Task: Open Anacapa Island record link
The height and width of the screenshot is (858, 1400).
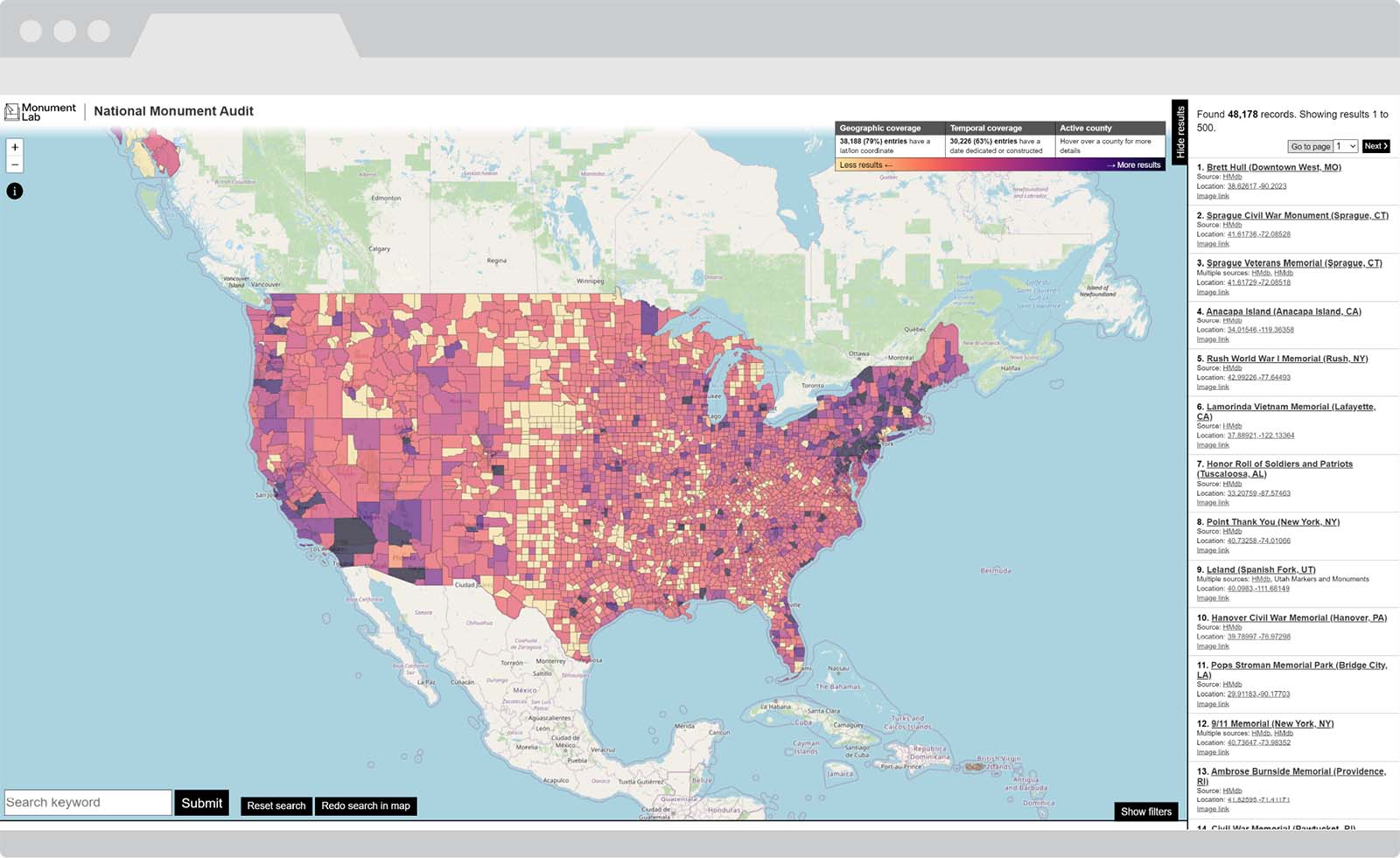Action: click(1284, 311)
